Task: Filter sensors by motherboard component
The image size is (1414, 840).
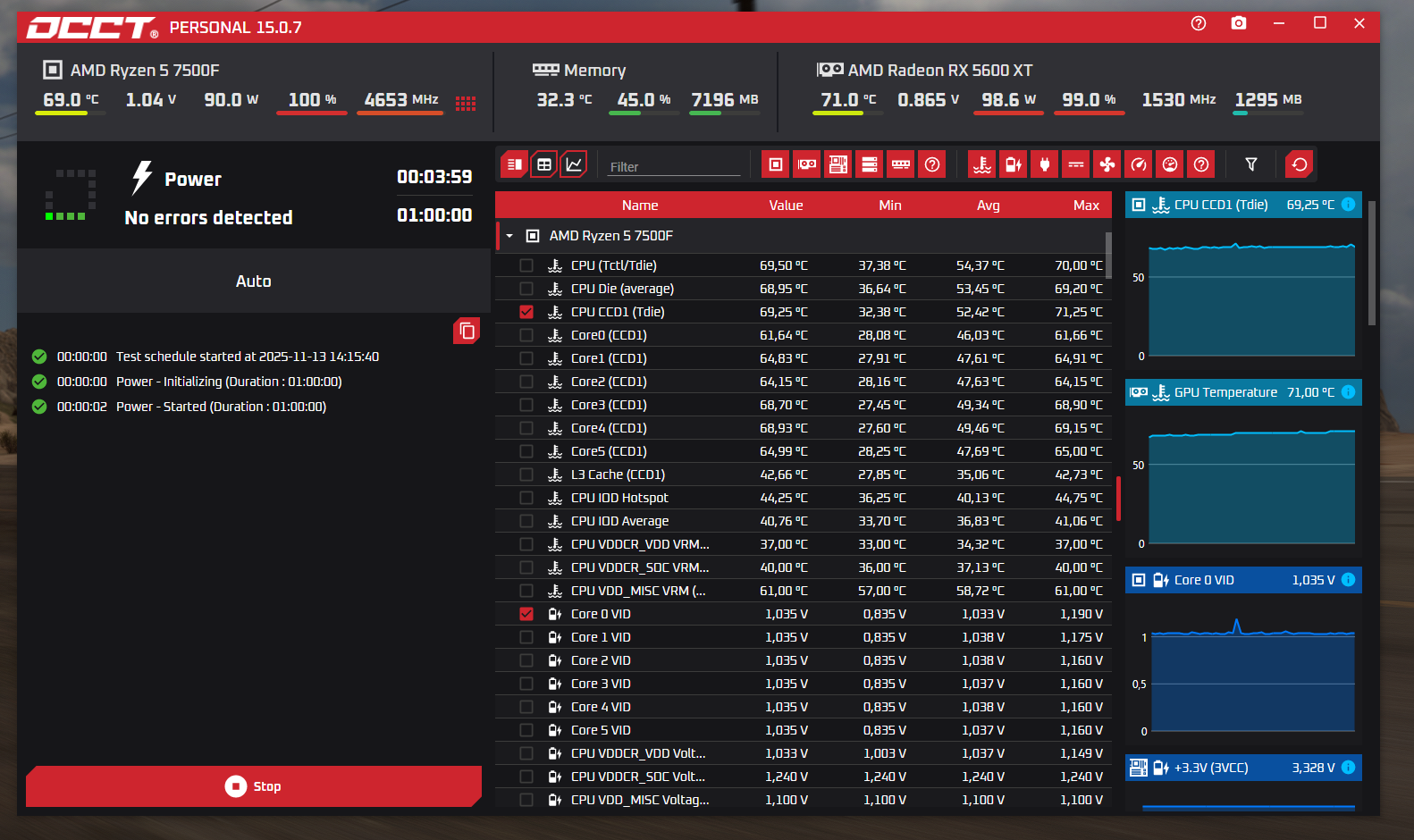Action: [838, 164]
